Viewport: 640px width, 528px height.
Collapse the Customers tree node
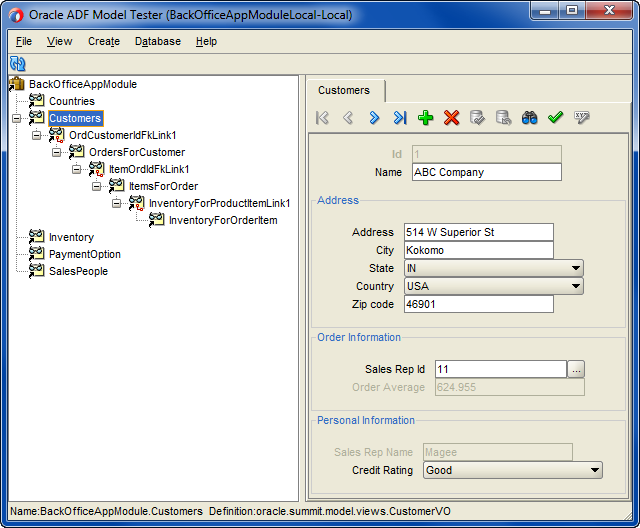16,118
